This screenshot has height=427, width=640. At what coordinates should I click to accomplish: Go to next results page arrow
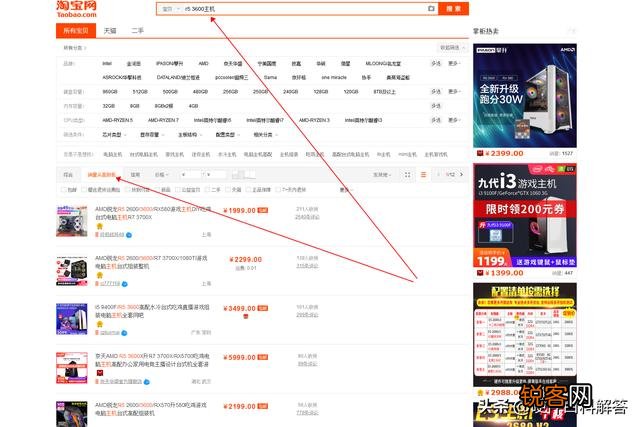[462, 175]
